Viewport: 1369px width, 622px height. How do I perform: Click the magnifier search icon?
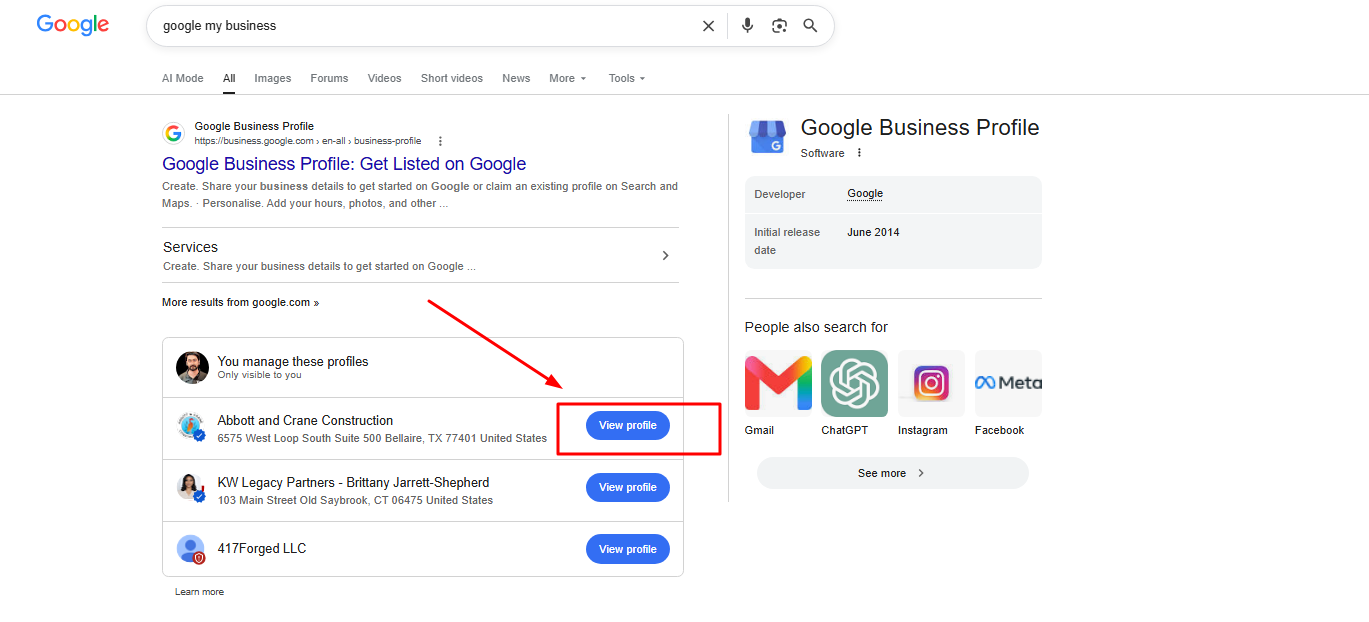(x=810, y=26)
